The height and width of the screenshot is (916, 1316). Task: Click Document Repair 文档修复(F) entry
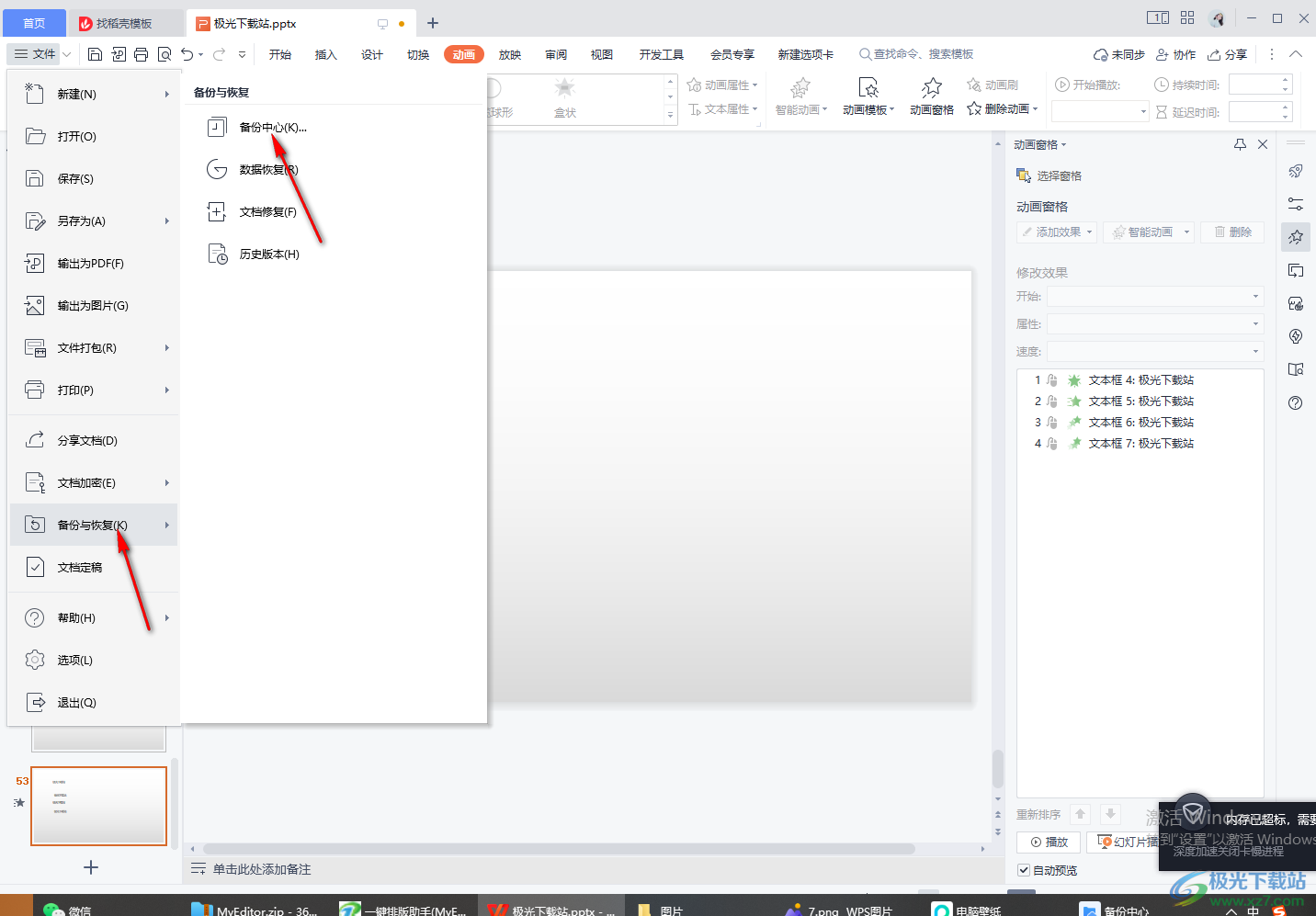point(267,212)
